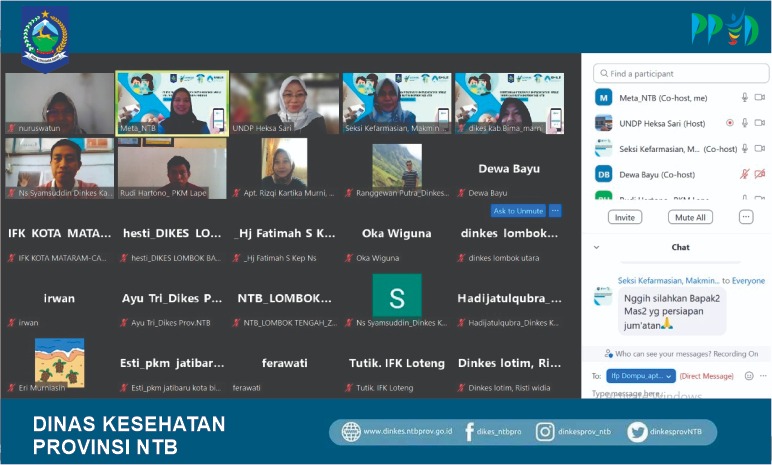Collapse the Chat panel chevron
This screenshot has width=772, height=465.
pyautogui.click(x=596, y=247)
